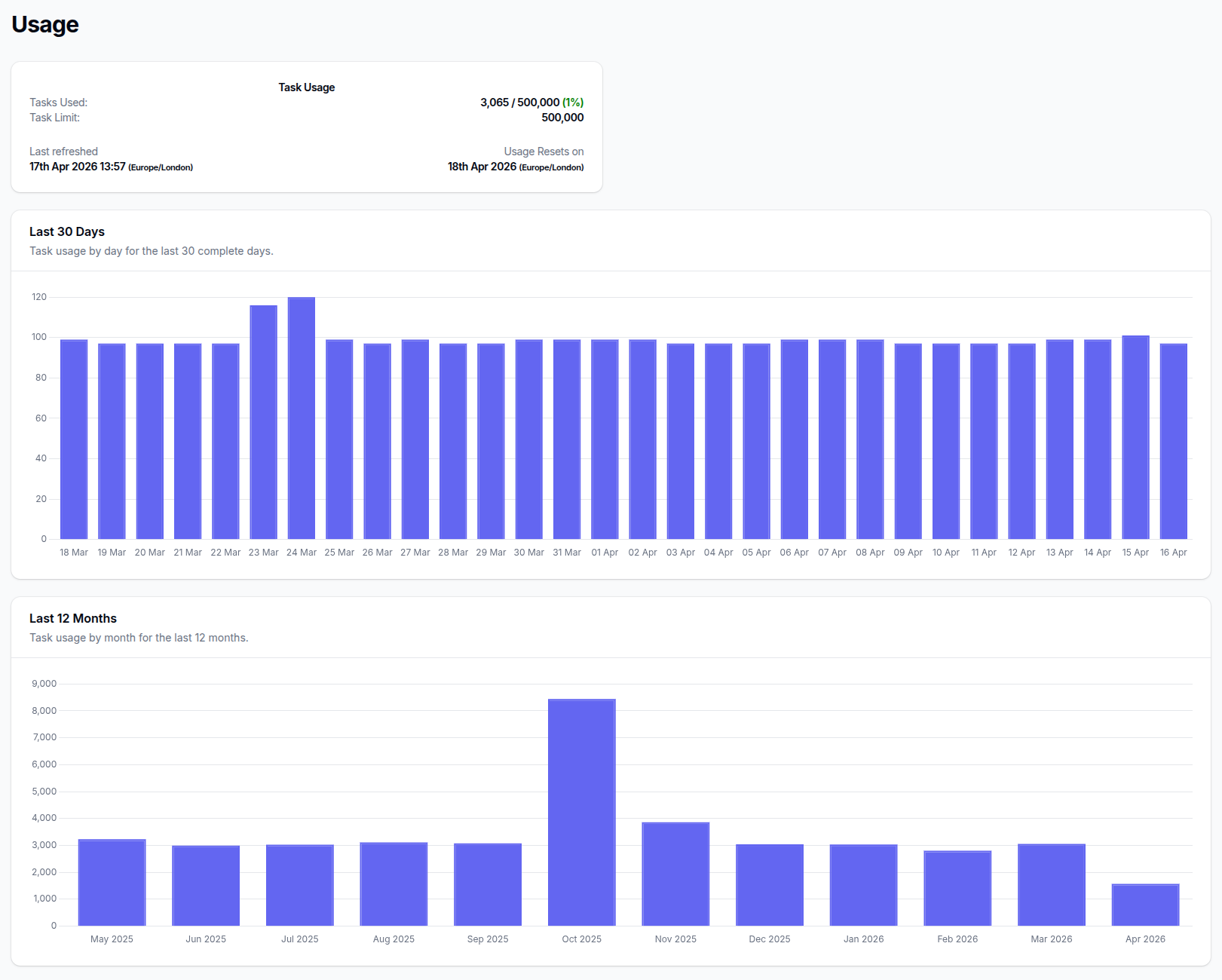Screen dimensions: 1222x980
Task: Click the 15 Apr bar in Last 30 Days
Action: click(x=1135, y=437)
